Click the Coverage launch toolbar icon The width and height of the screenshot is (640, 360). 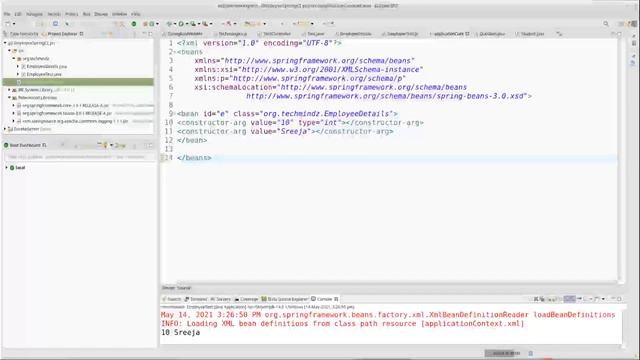[x=193, y=24]
